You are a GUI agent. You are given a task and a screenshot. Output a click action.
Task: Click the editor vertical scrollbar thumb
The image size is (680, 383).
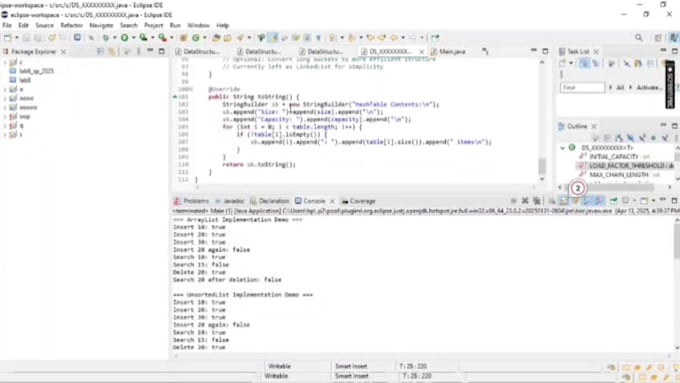[x=542, y=166]
